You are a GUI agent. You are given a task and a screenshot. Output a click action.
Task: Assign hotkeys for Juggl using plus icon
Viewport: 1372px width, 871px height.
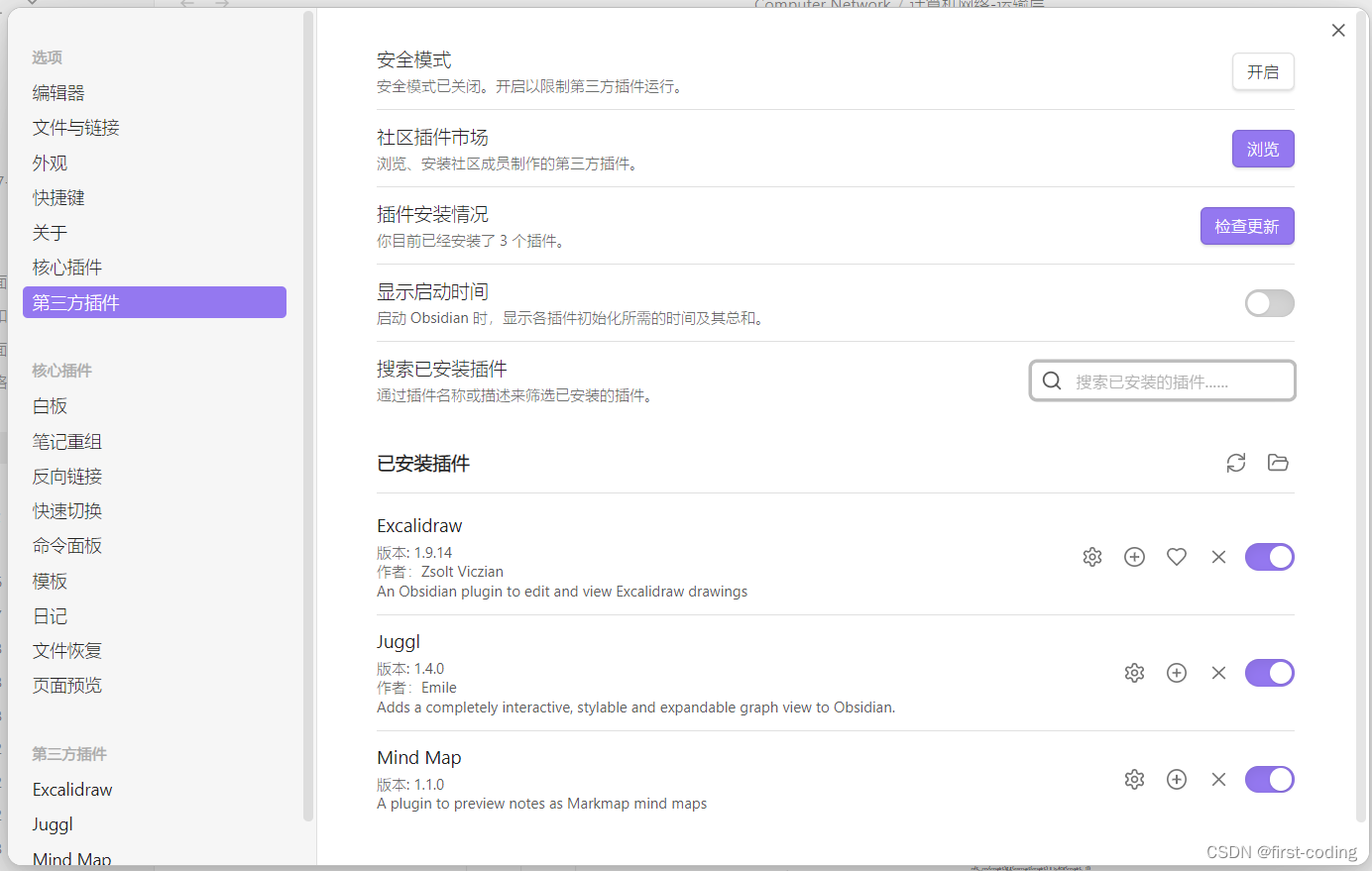pos(1177,673)
